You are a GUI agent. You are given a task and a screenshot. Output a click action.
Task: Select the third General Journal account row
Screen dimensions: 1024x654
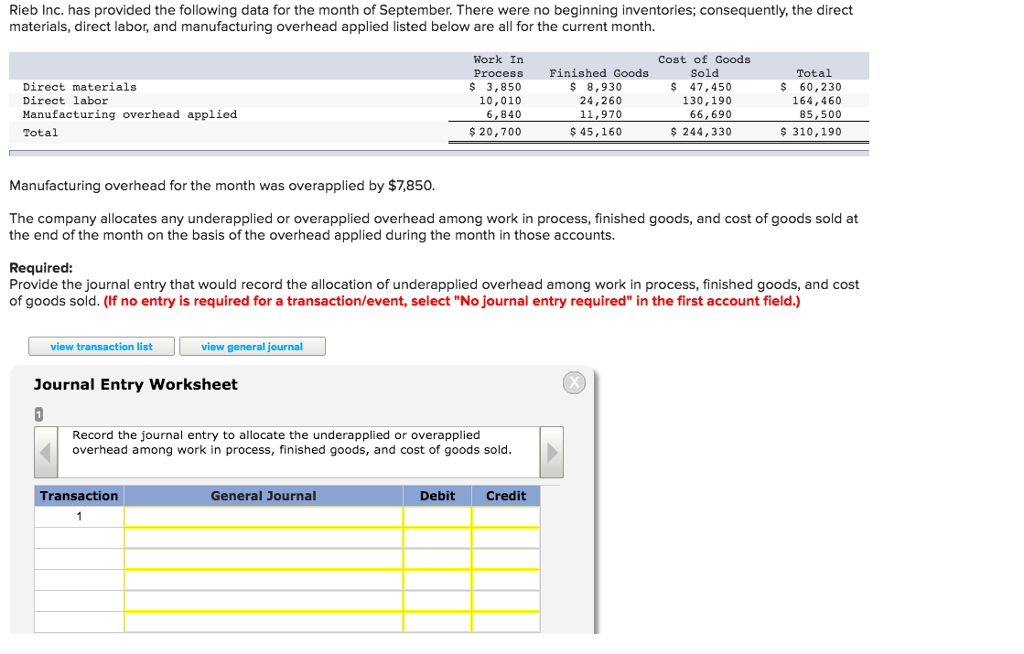(262, 555)
